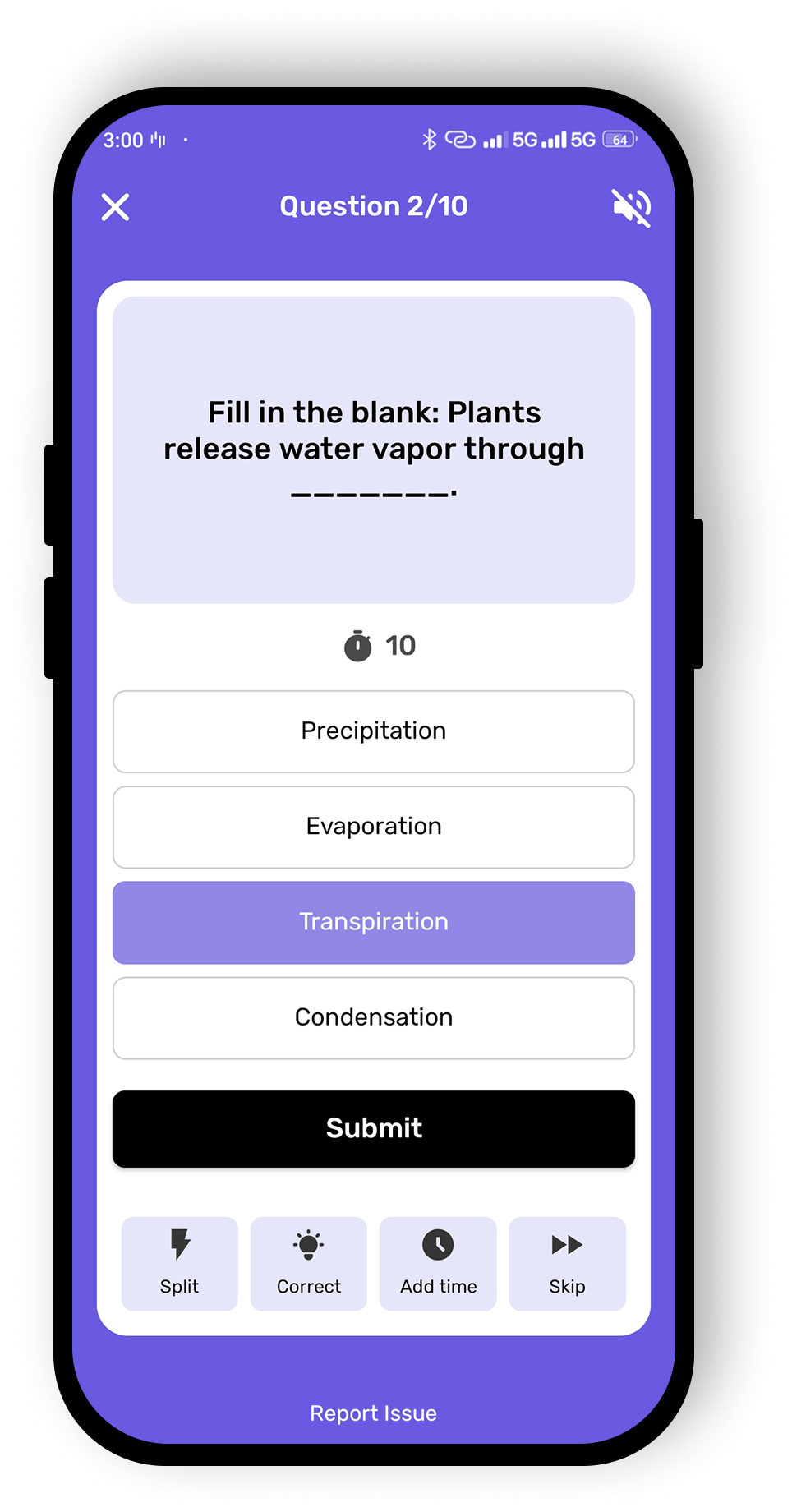Click the fill-in-the-blank question card
The width and height of the screenshot is (792, 1512).
374,449
